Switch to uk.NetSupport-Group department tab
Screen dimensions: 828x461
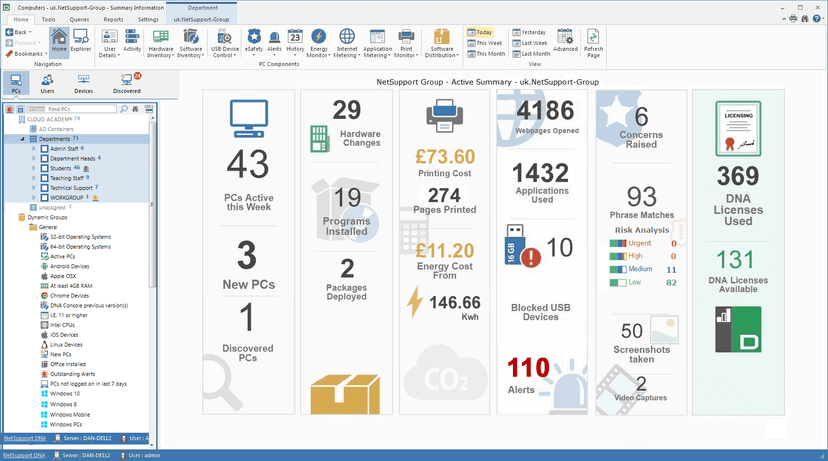click(x=201, y=20)
